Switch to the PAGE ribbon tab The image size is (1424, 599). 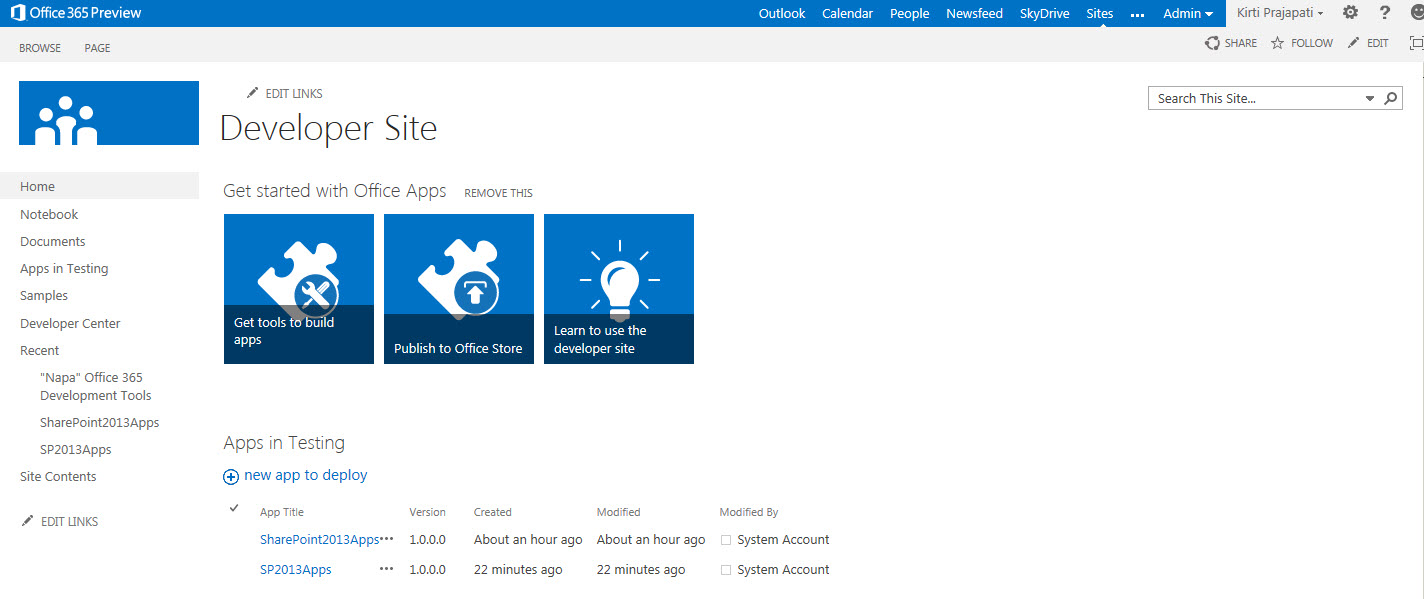pyautogui.click(x=97, y=48)
